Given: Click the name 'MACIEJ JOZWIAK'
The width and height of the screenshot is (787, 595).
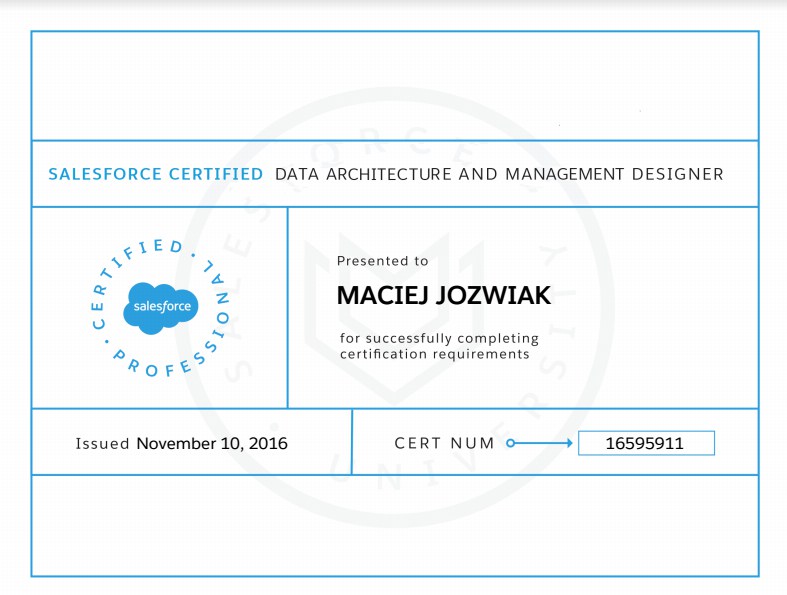Looking at the screenshot, I should click(x=444, y=295).
